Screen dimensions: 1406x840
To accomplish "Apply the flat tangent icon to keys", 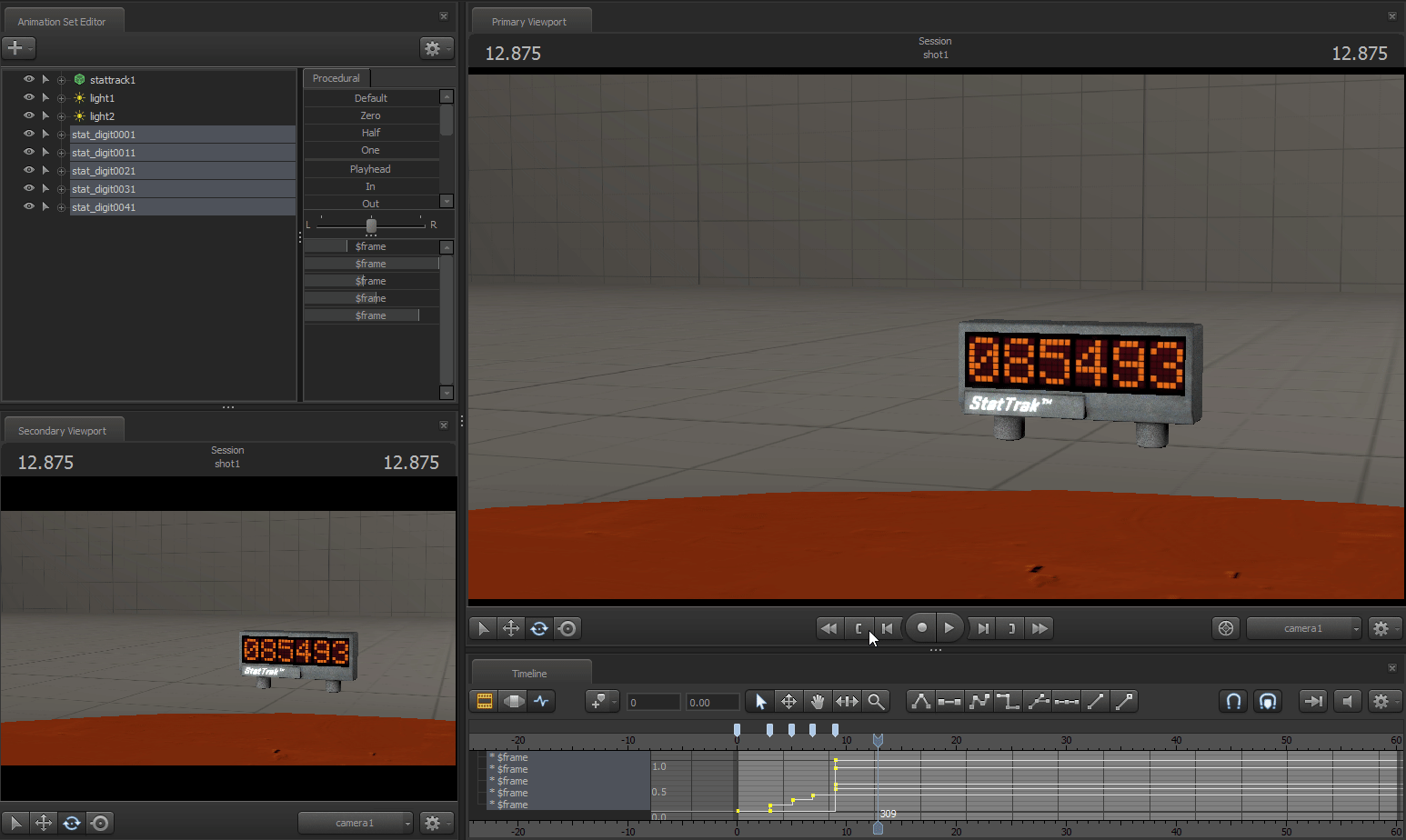I will point(949,701).
